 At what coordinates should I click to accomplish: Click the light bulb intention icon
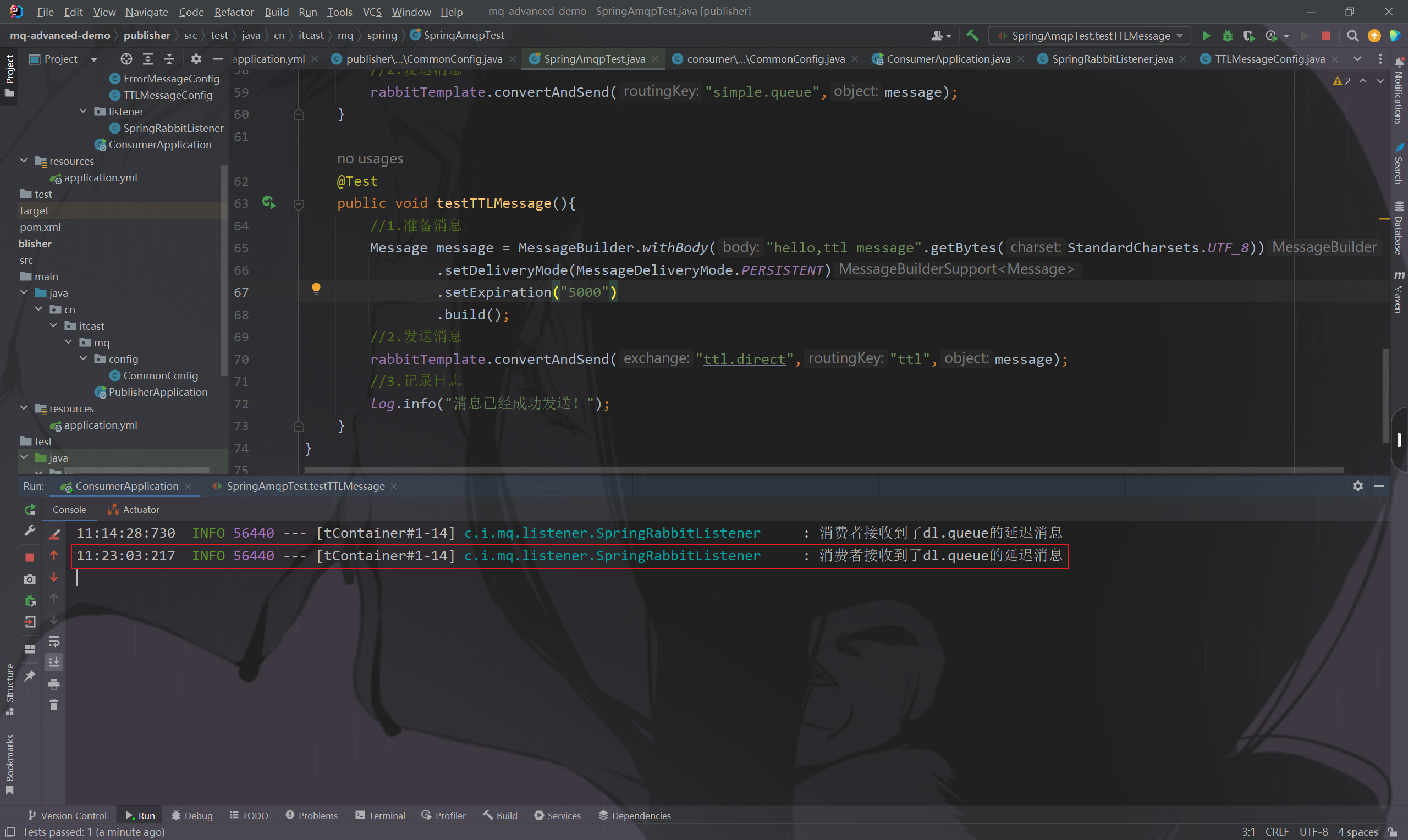[x=316, y=289]
